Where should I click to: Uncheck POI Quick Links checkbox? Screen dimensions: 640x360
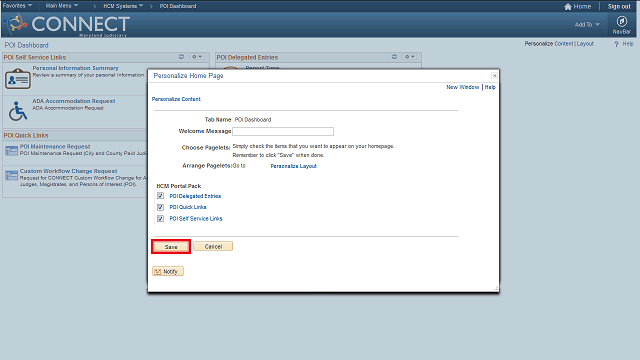click(x=160, y=207)
